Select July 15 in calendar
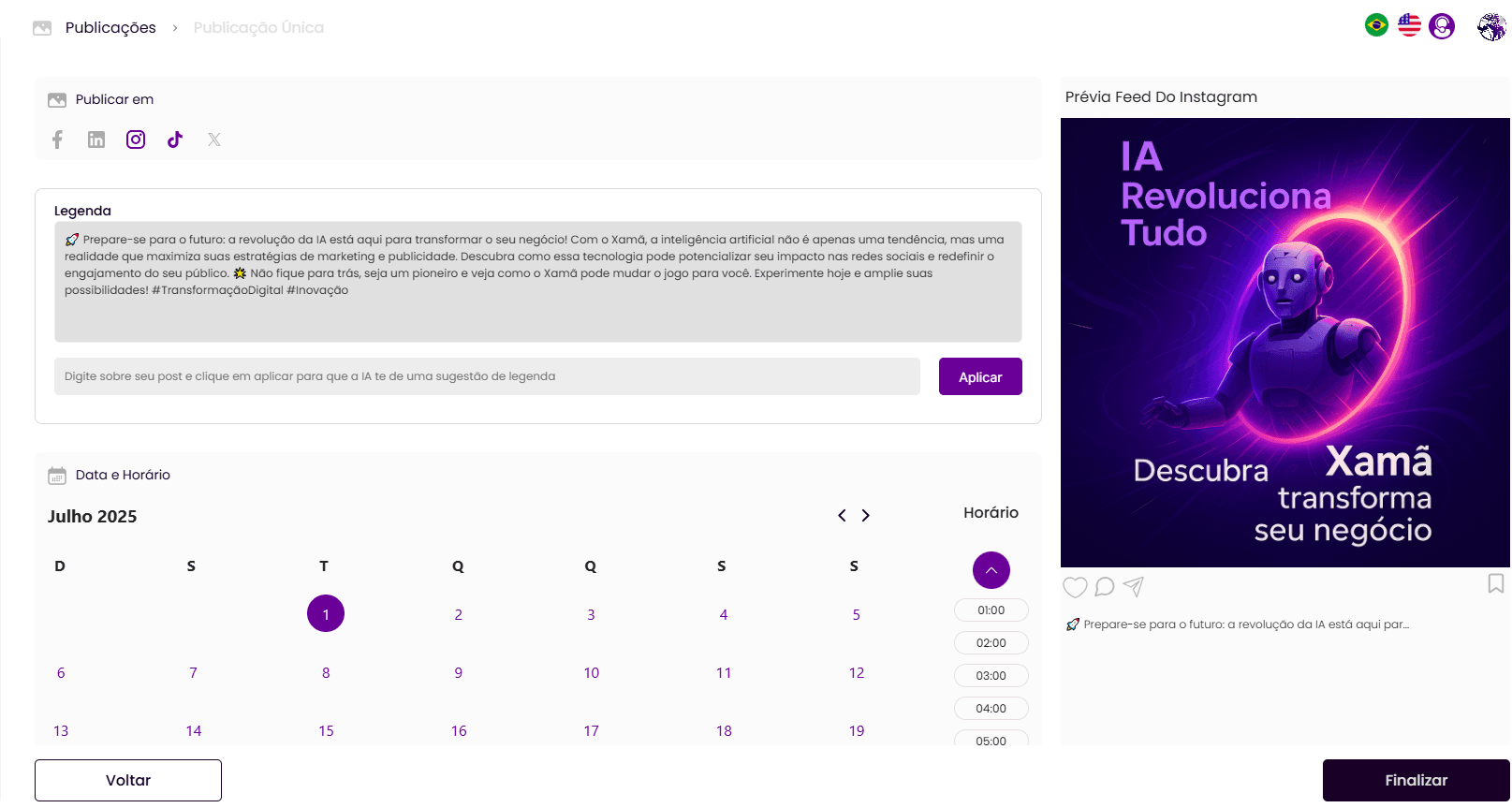The height and width of the screenshot is (808, 1512). coord(326,731)
